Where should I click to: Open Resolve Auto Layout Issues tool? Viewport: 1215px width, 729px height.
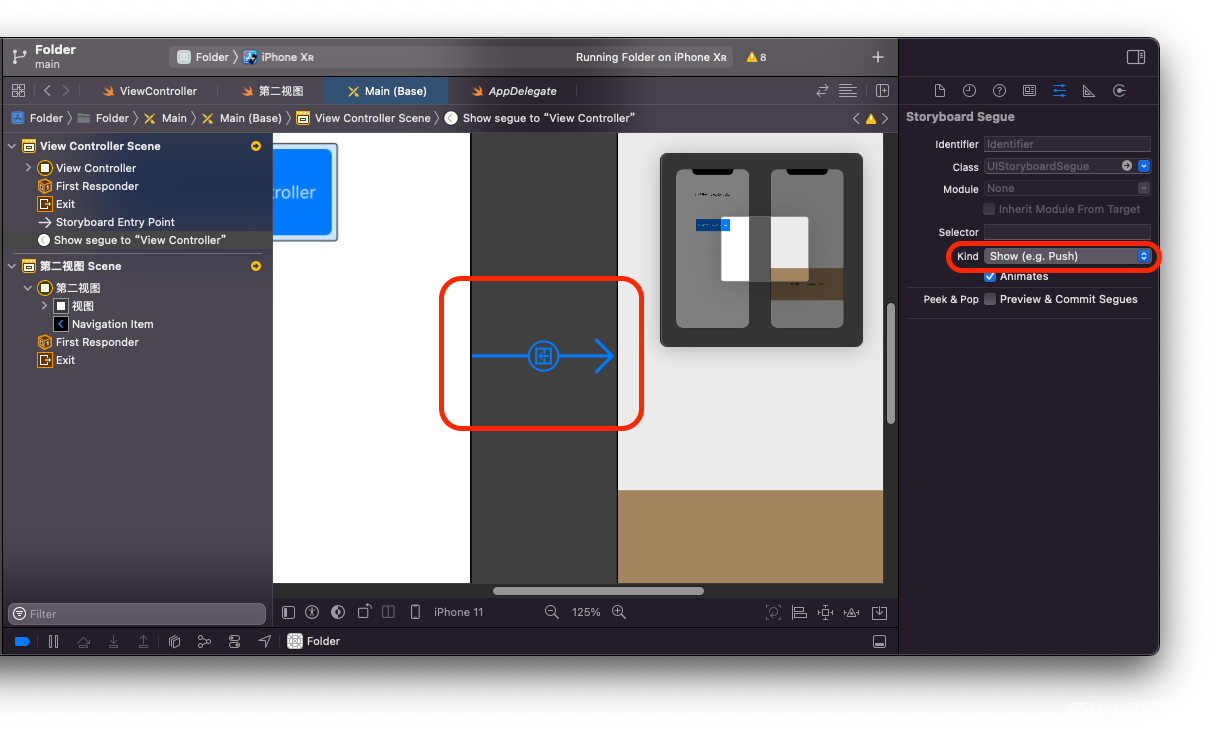(852, 612)
